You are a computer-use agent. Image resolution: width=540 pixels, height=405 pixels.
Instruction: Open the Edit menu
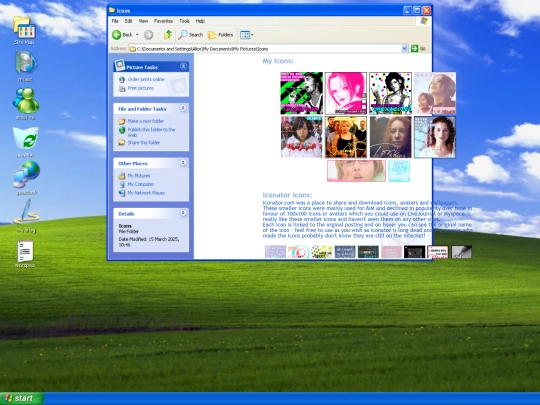pos(128,21)
